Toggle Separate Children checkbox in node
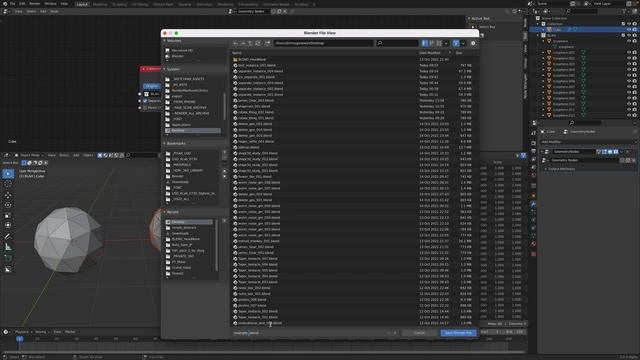This screenshot has height=360, width=640. pyautogui.click(x=145, y=101)
